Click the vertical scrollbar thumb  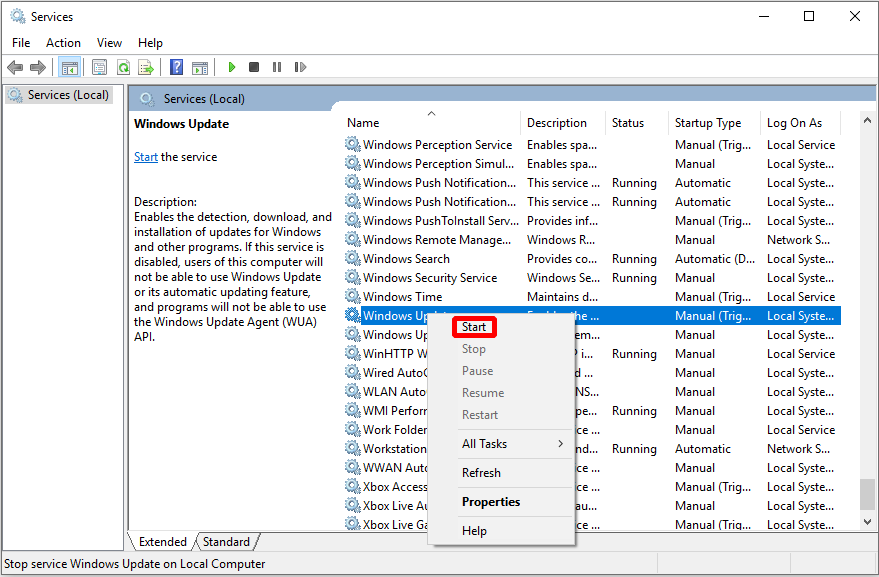[867, 494]
